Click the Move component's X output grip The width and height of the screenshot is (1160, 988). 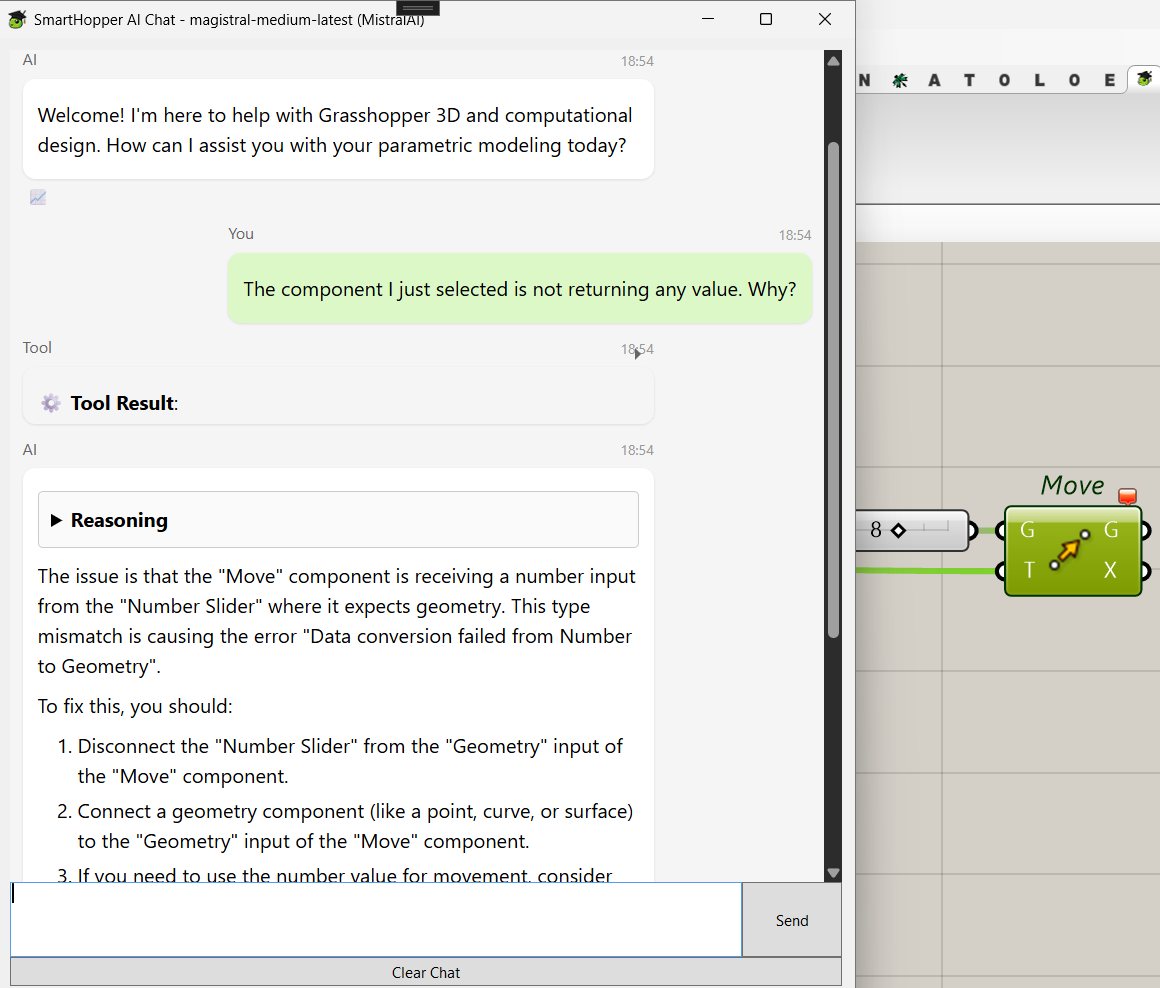[1145, 571]
